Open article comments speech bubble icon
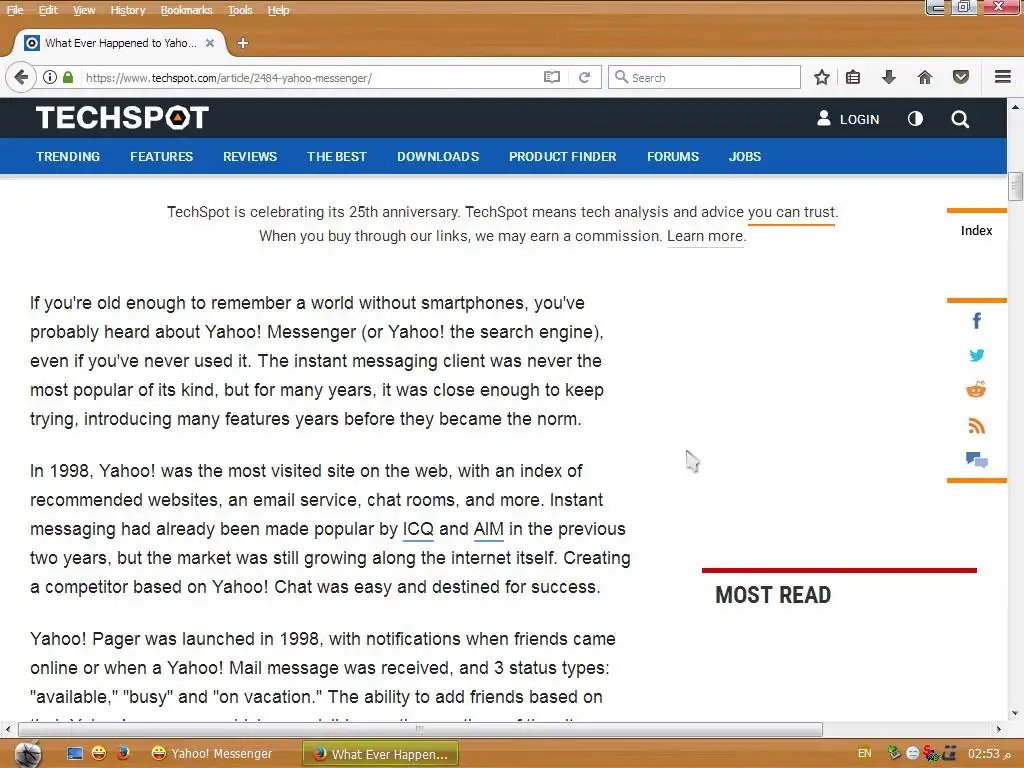Screen dimensions: 1024x768 pos(976,460)
